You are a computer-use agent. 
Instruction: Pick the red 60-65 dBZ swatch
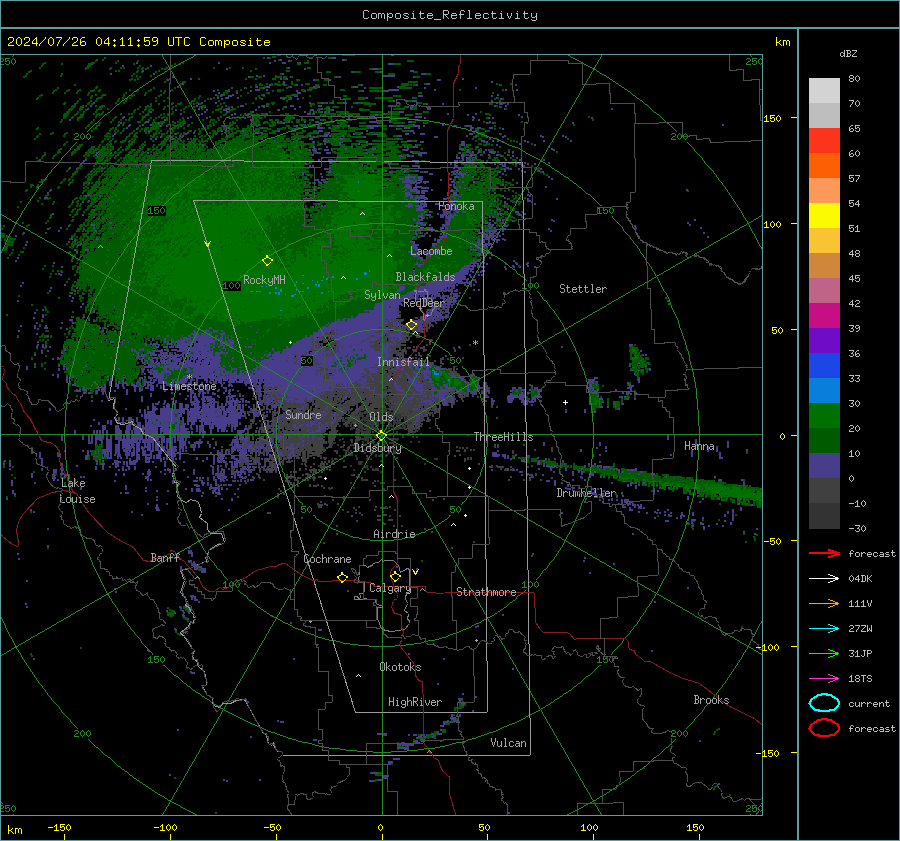click(824, 141)
